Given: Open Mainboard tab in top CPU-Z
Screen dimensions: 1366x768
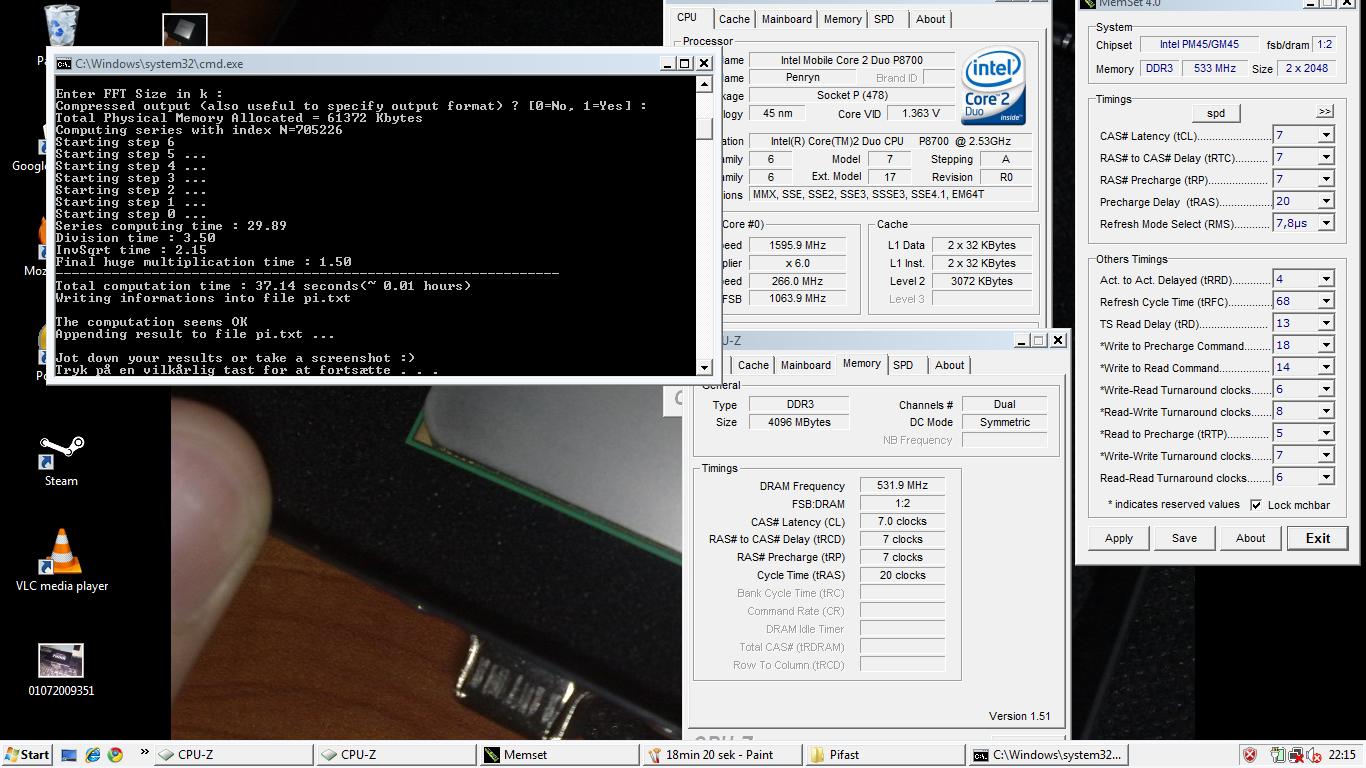Looking at the screenshot, I should (x=787, y=19).
